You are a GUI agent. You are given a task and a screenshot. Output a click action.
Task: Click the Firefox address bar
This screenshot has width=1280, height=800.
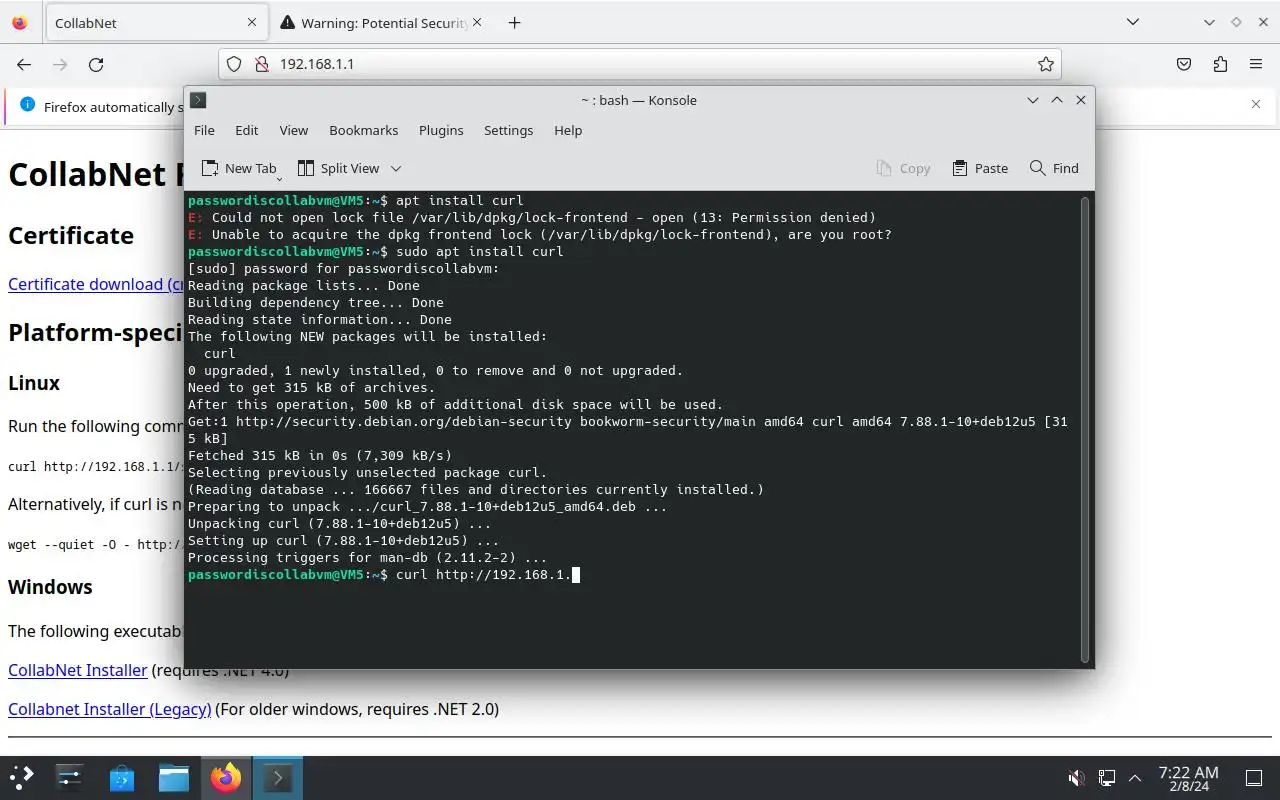coord(640,64)
